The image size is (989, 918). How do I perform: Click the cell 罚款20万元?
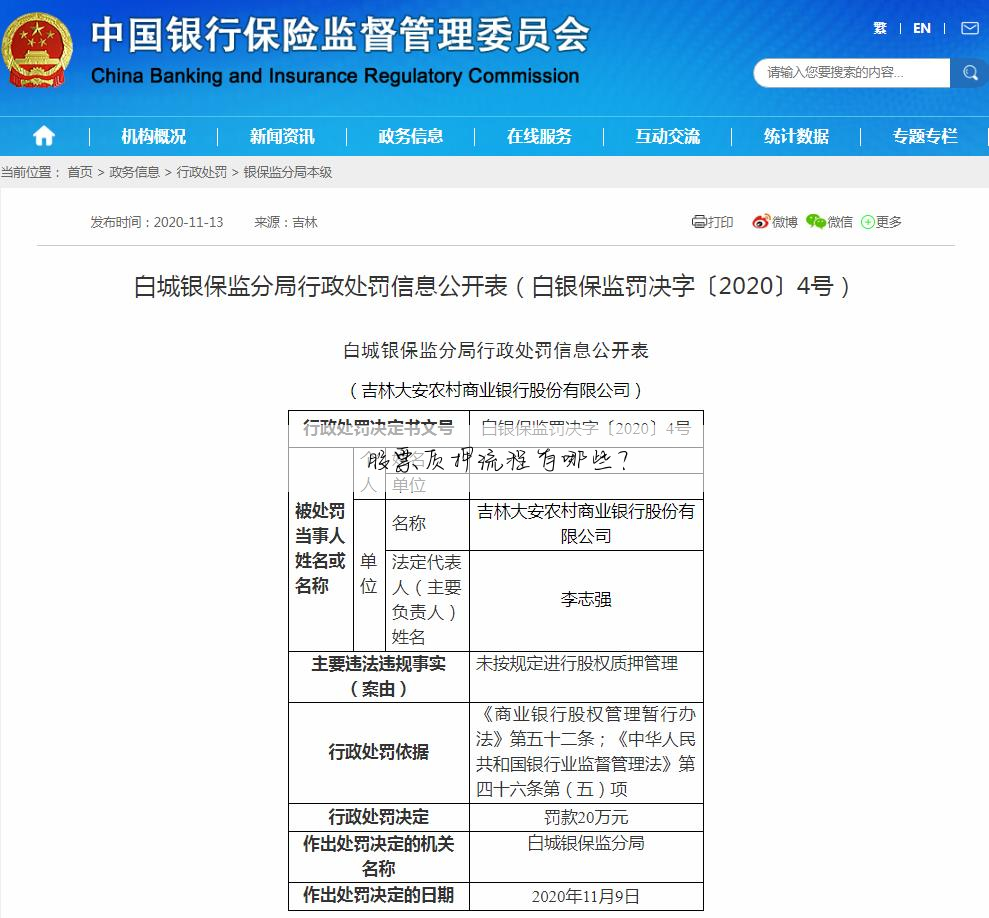(x=586, y=817)
